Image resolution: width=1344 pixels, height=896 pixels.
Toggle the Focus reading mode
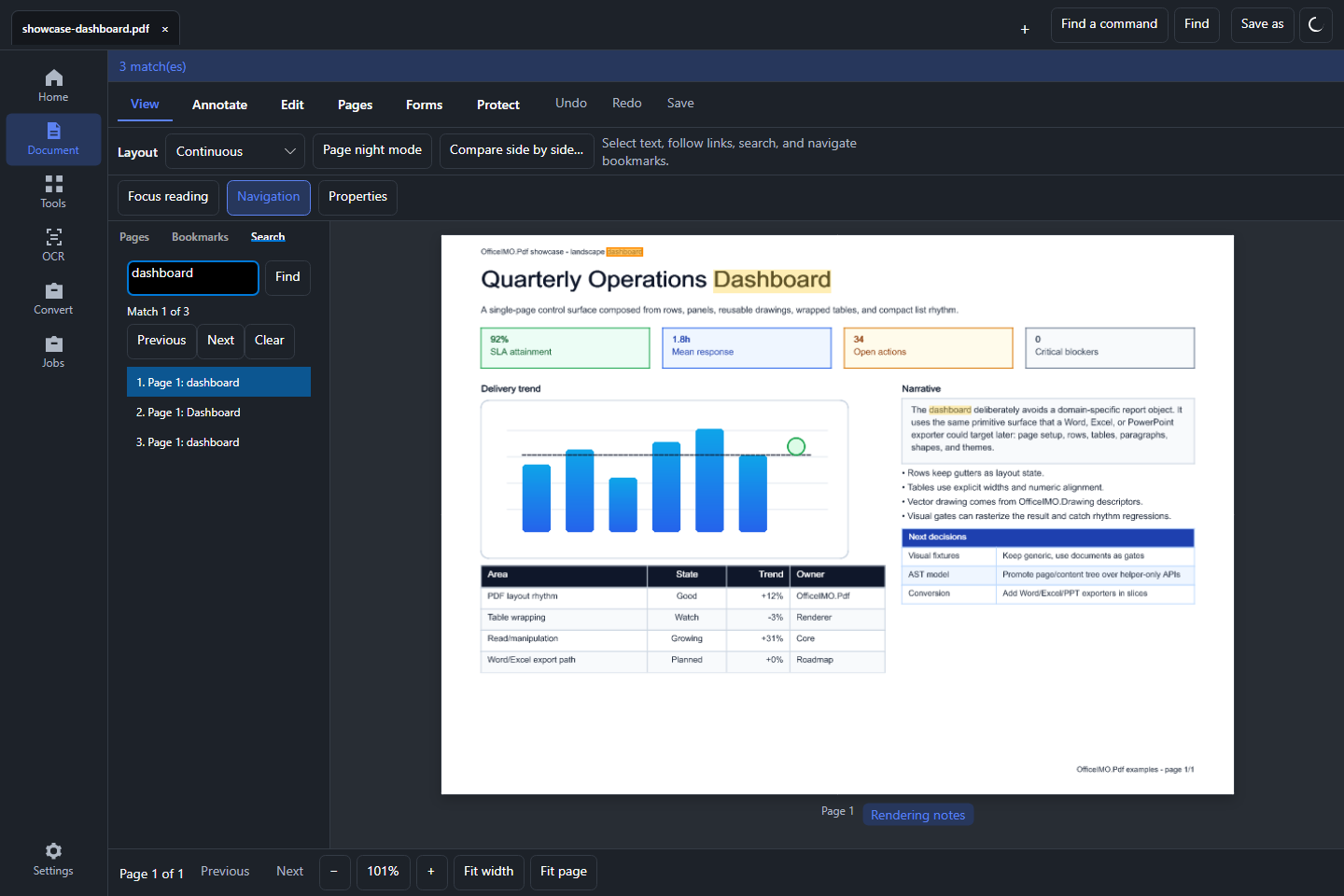[x=168, y=197]
